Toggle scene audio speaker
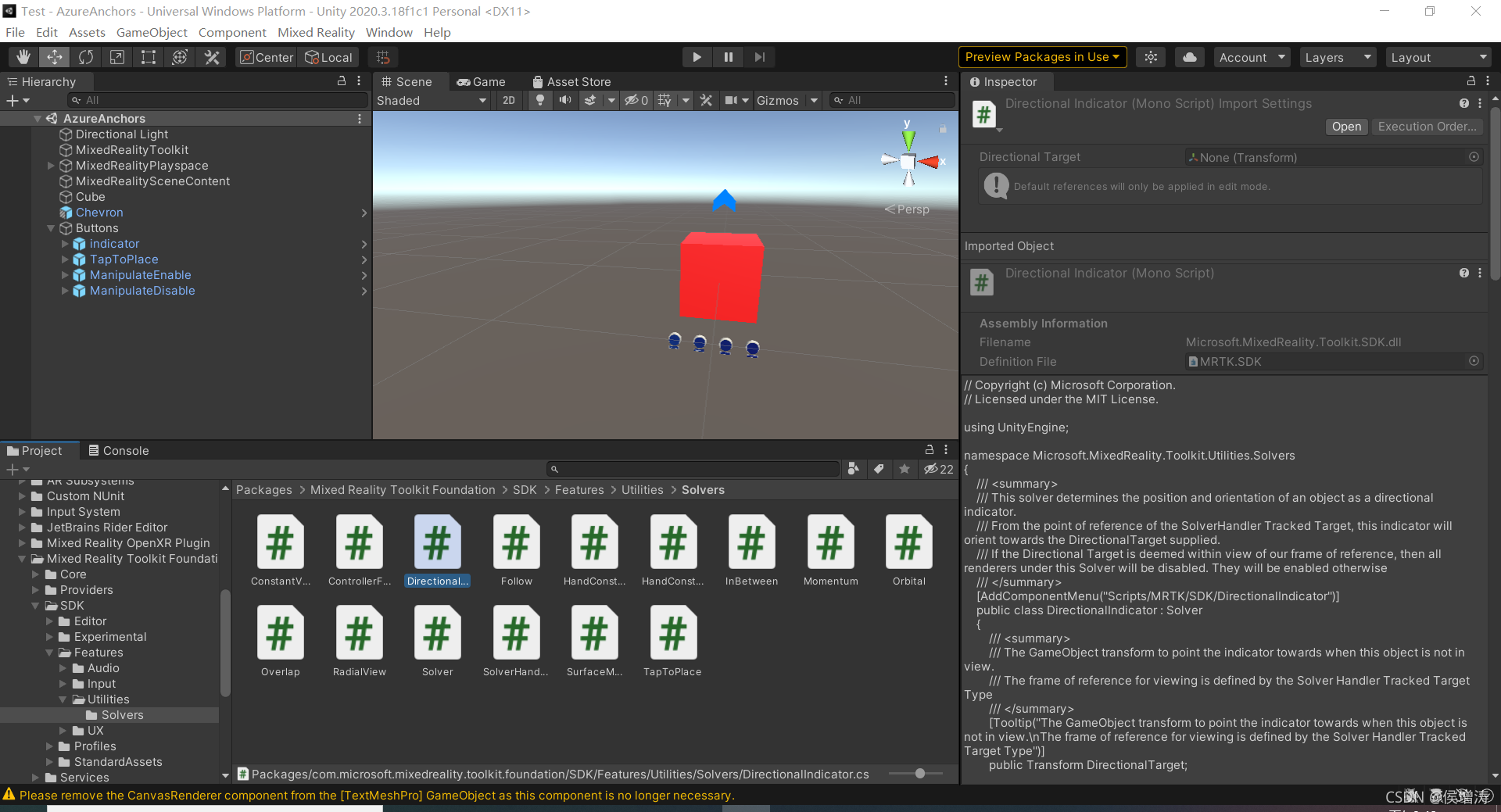The width and height of the screenshot is (1501, 812). coord(564,100)
